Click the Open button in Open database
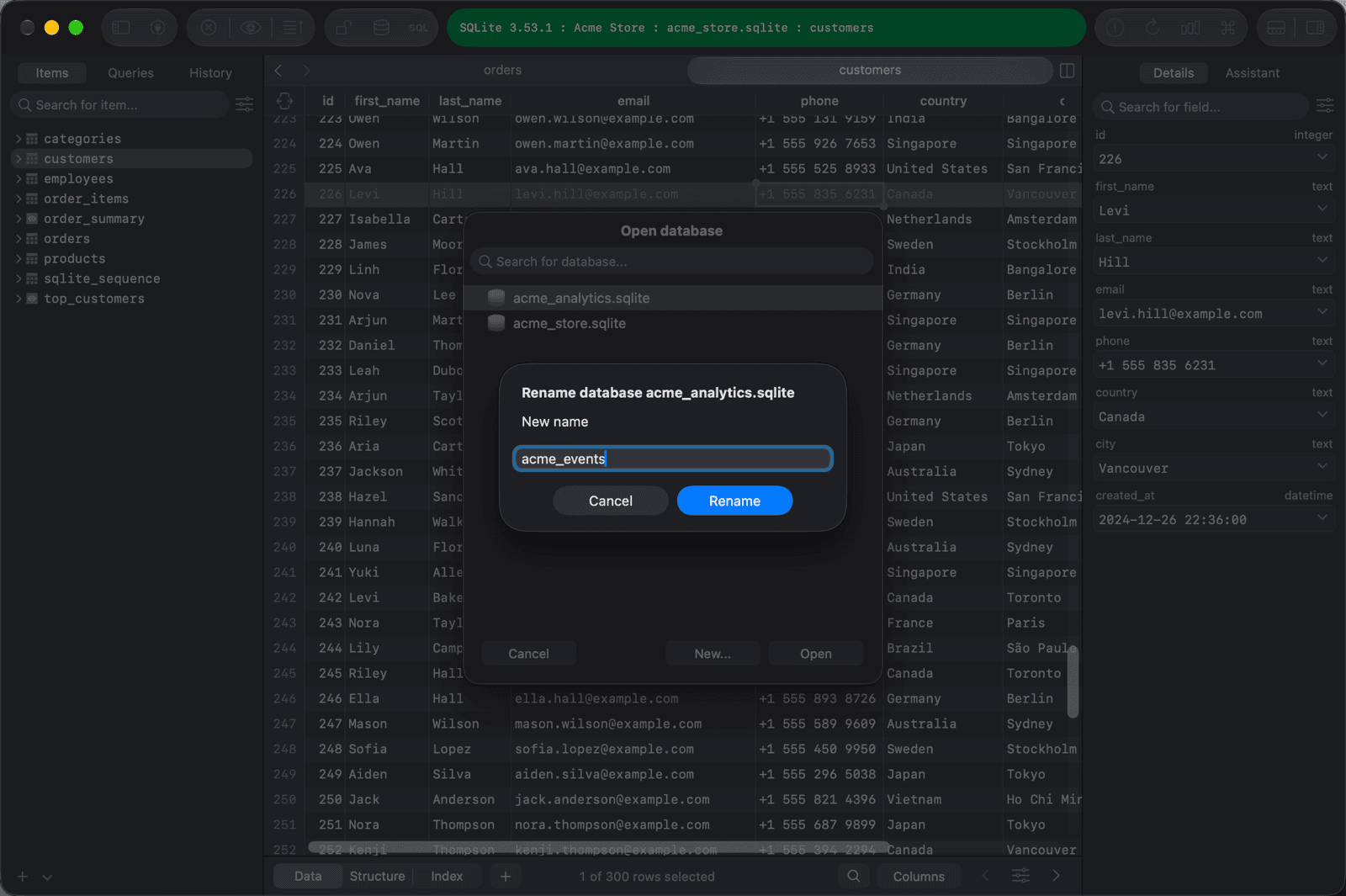This screenshot has width=1346, height=896. click(x=815, y=654)
